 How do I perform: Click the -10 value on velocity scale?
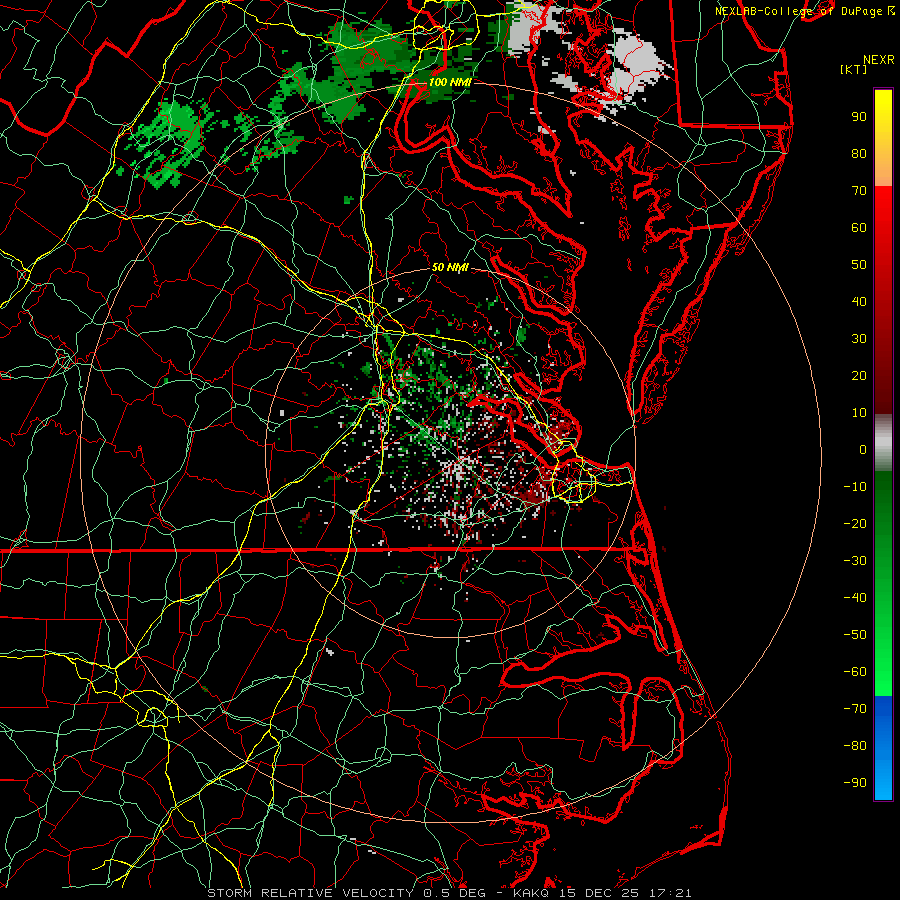coord(855,487)
